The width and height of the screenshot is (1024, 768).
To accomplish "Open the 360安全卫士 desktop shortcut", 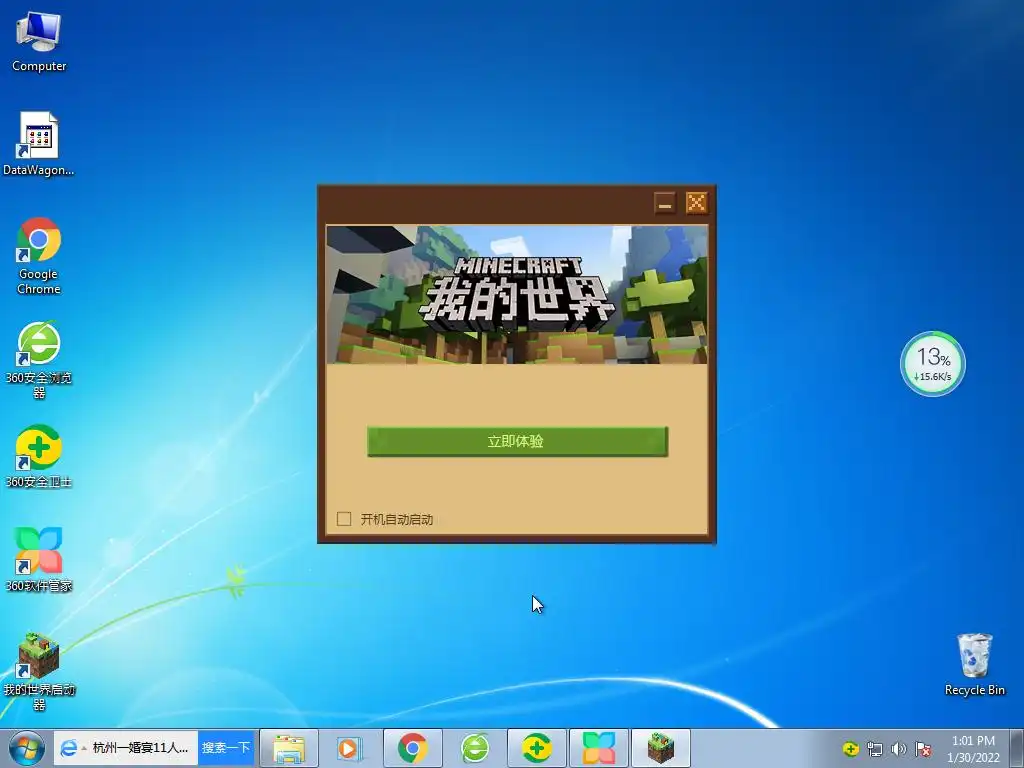I will click(39, 456).
